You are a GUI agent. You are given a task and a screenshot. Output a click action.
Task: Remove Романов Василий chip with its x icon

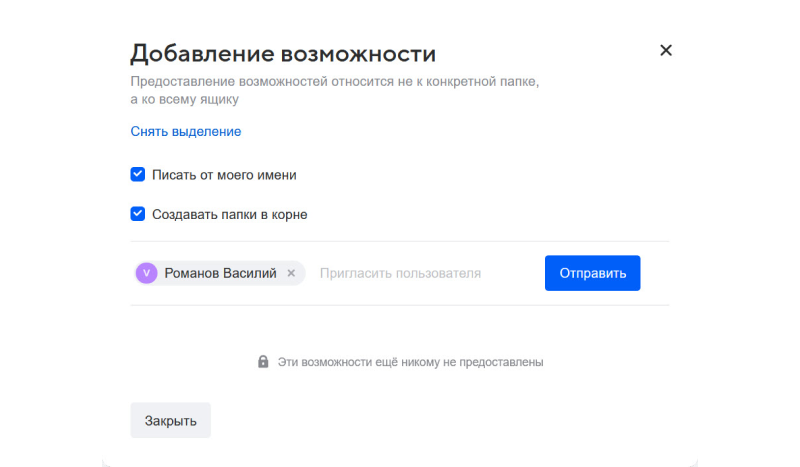click(x=291, y=273)
